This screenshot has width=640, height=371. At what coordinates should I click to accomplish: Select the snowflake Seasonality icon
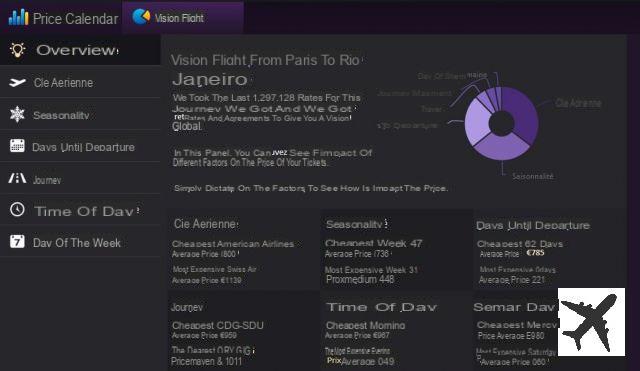click(x=17, y=115)
